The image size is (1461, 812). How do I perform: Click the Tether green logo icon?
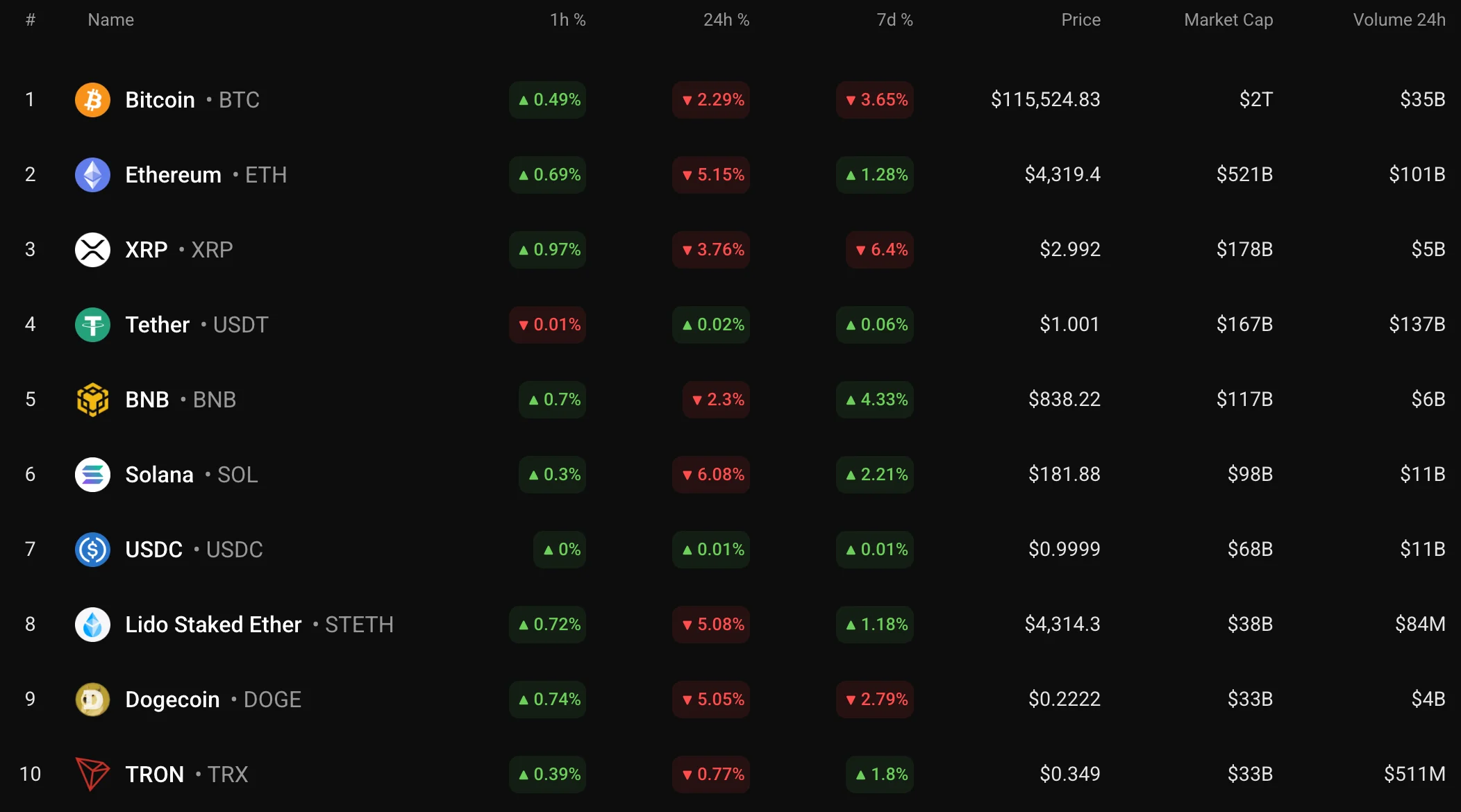click(92, 325)
